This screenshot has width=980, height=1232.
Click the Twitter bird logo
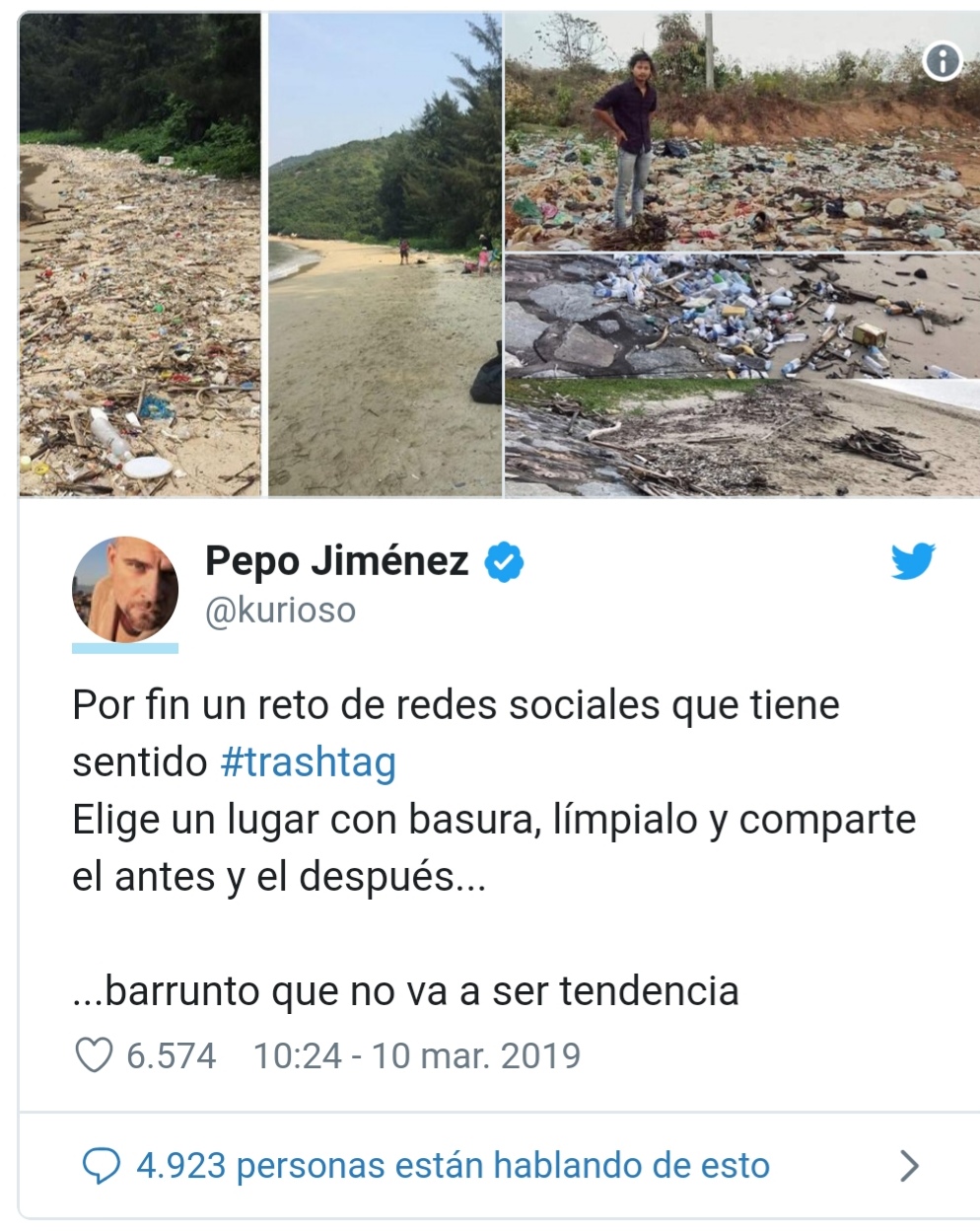(x=913, y=562)
